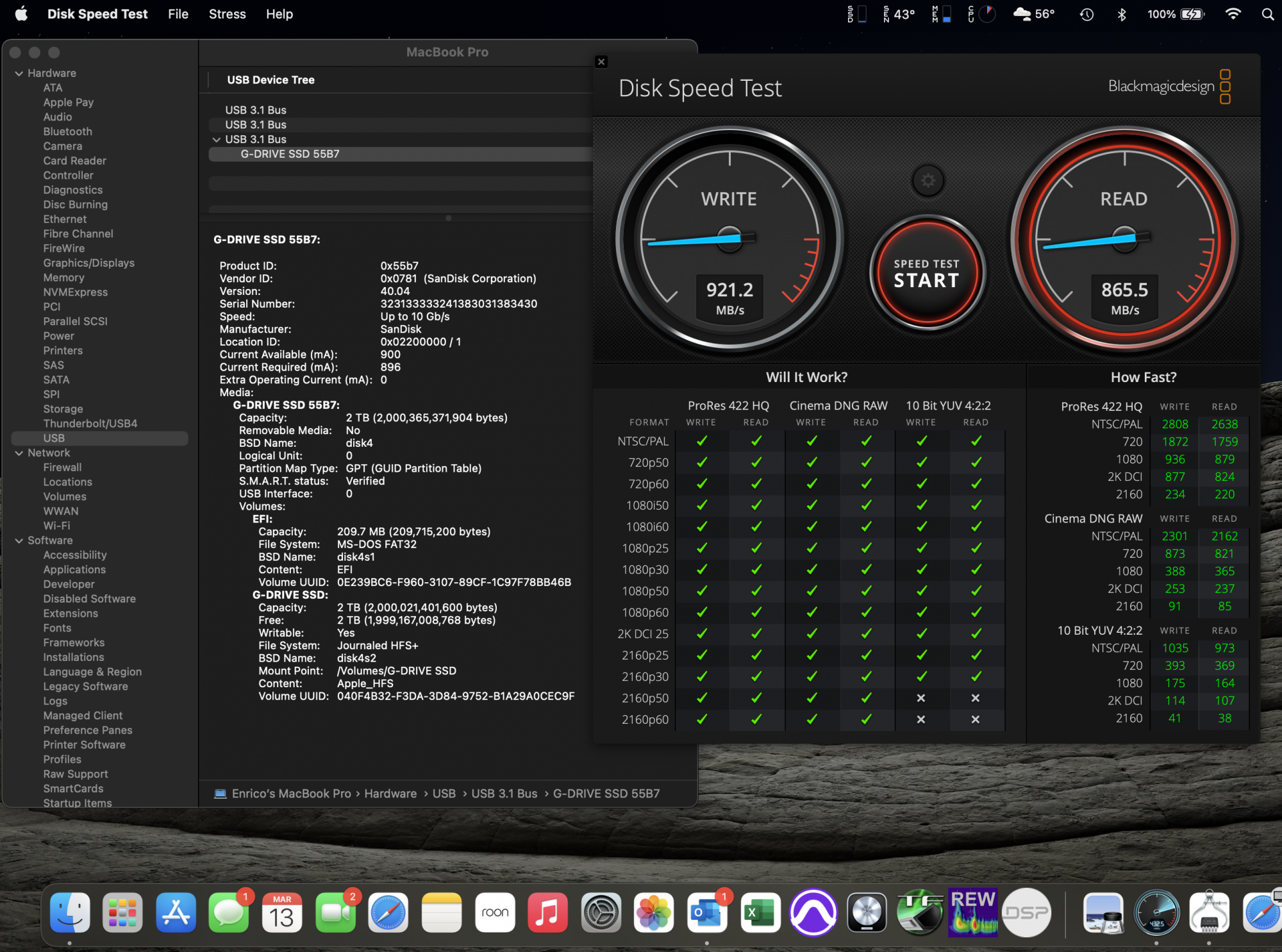
Task: Open the File menu
Action: 178,14
